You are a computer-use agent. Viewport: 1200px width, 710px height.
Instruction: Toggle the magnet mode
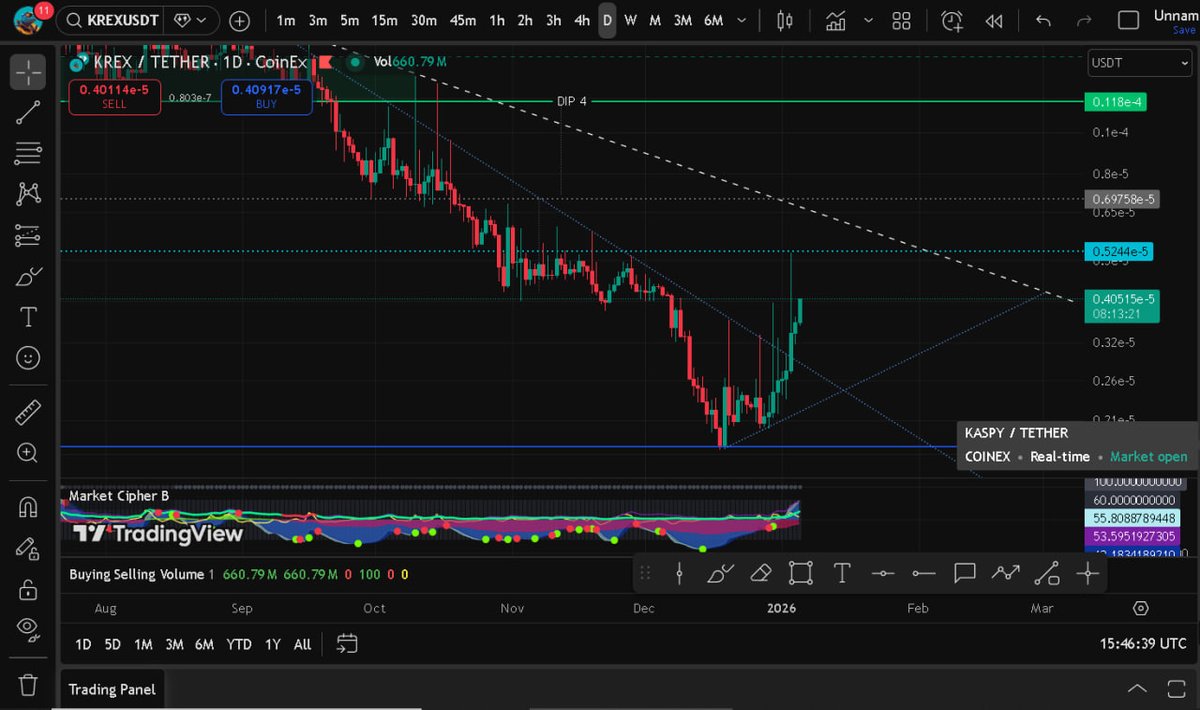pos(28,507)
